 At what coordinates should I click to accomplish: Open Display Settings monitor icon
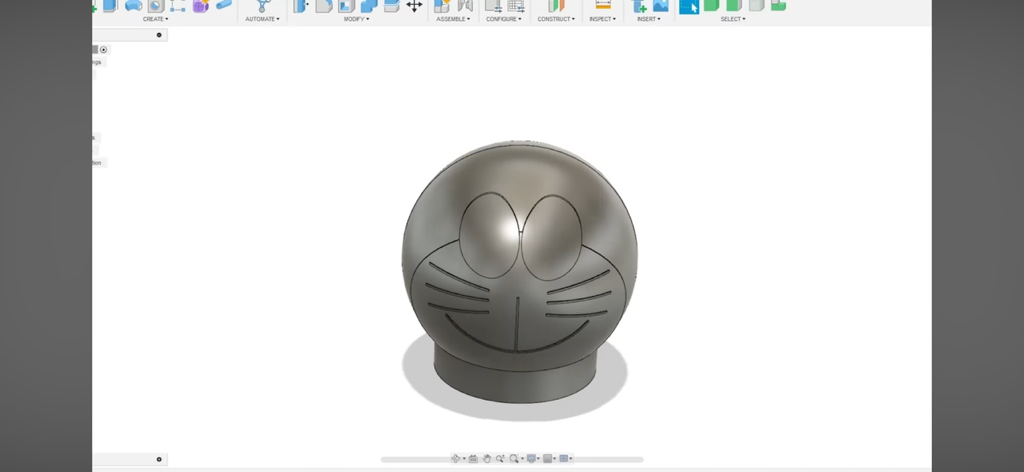click(532, 459)
